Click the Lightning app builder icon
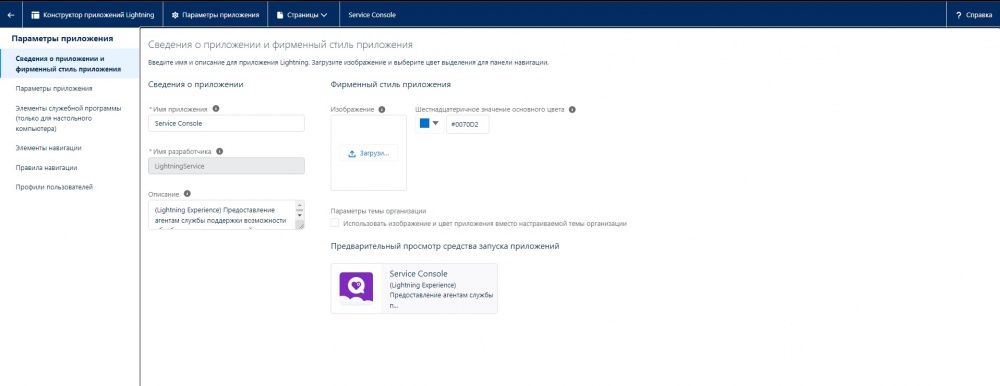 click(x=36, y=15)
